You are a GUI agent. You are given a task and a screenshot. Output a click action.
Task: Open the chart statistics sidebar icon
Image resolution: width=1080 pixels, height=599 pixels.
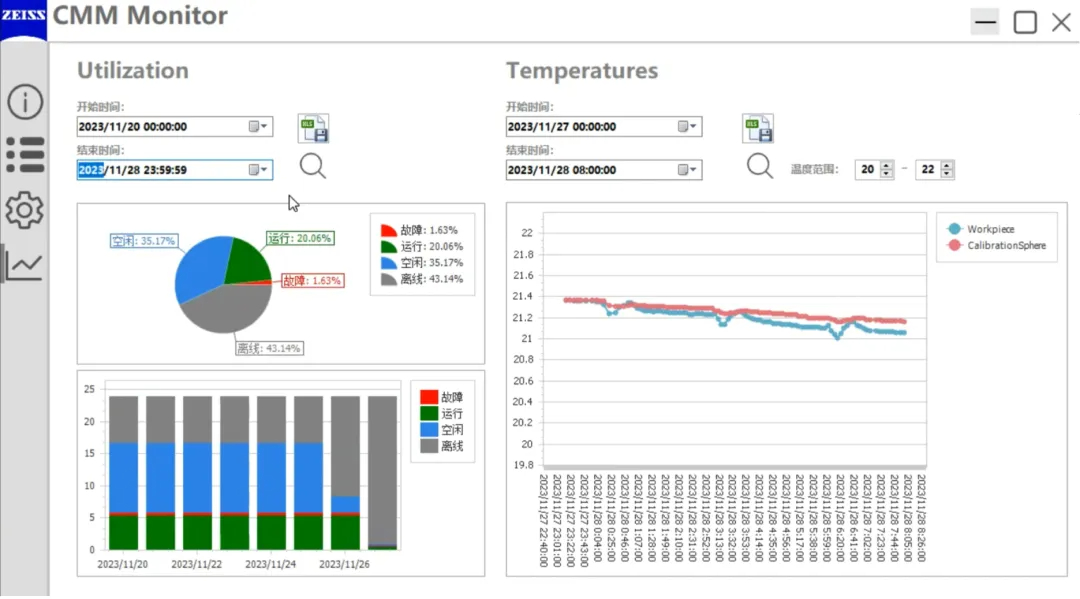tap(25, 265)
